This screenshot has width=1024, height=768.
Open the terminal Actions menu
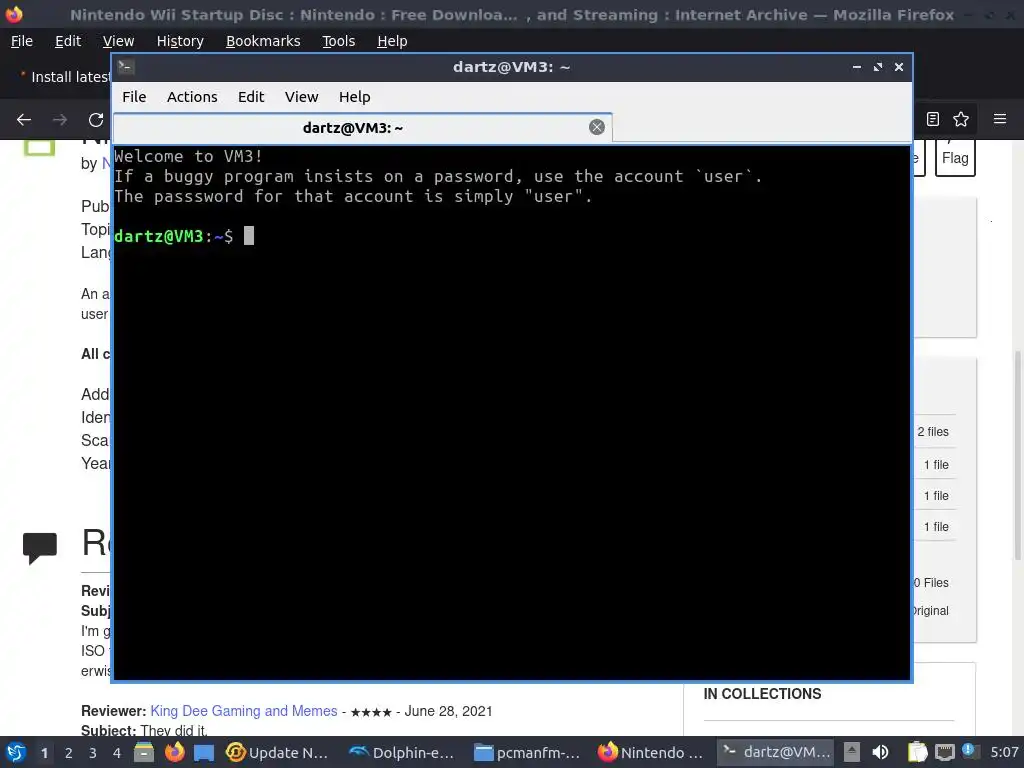(x=192, y=97)
